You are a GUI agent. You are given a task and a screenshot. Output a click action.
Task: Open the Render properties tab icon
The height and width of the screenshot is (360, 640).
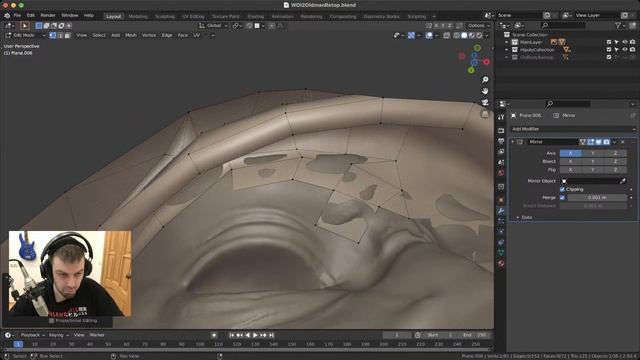click(x=501, y=131)
